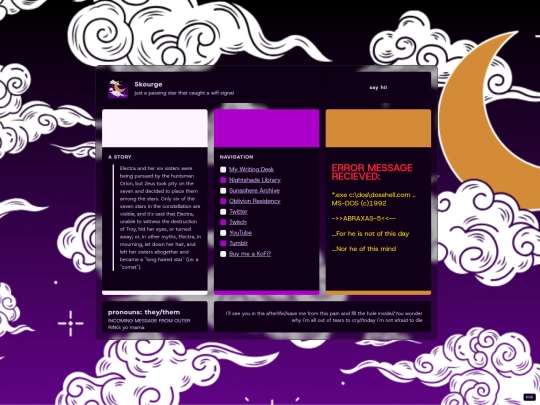540x405 pixels.
Task: Follow the Twitch link
Action: pyautogui.click(x=238, y=222)
